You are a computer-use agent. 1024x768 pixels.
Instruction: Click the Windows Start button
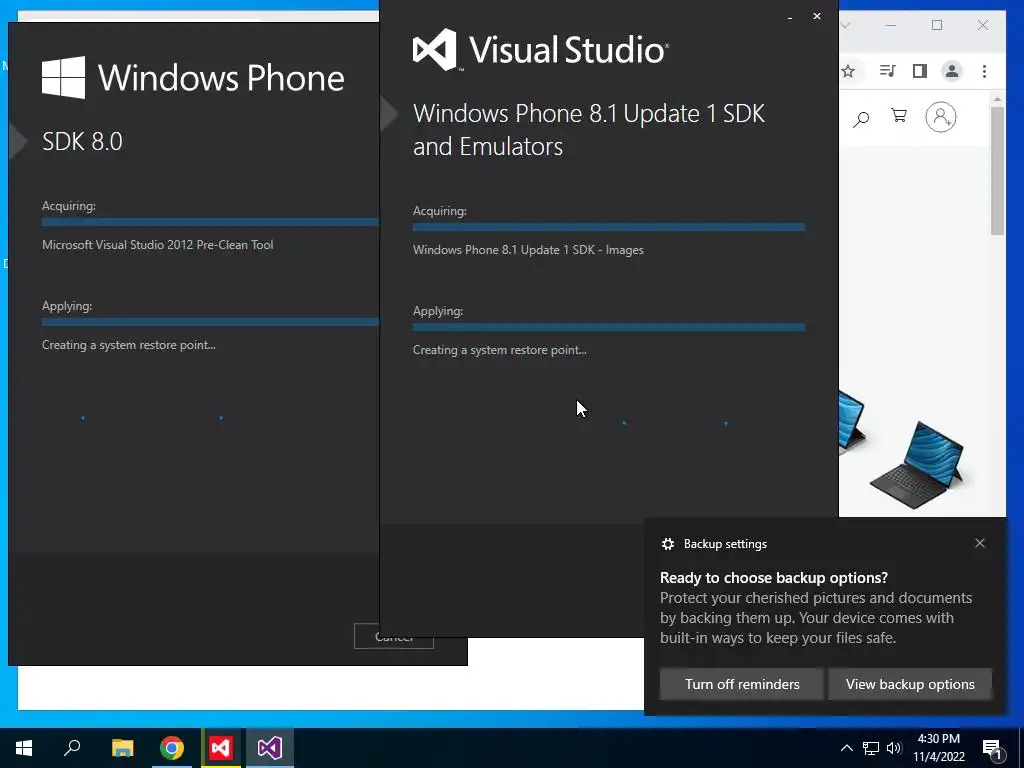tap(24, 748)
